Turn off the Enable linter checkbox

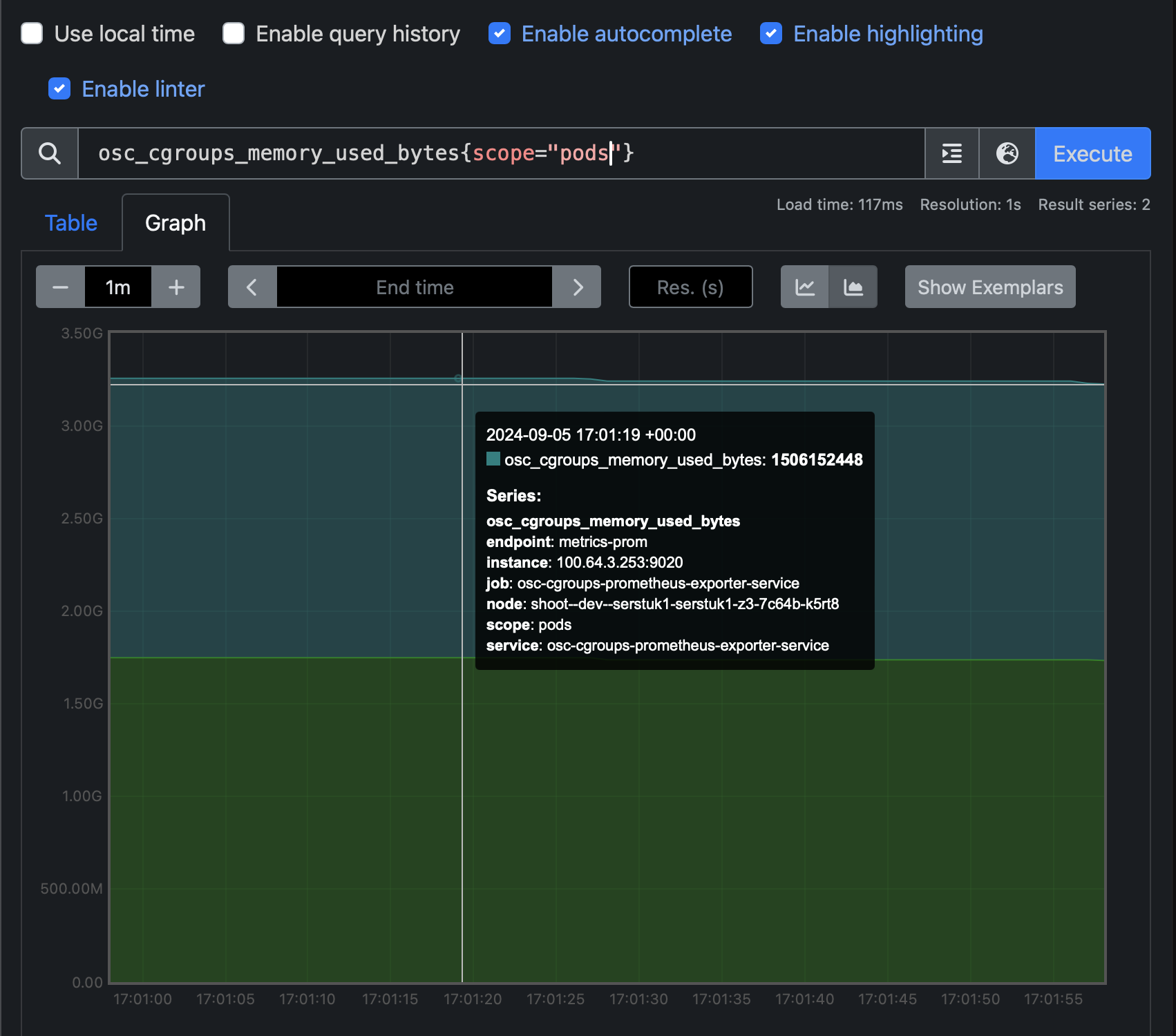(59, 88)
